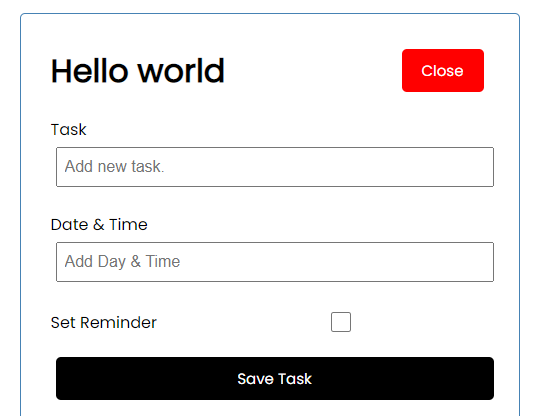Focus the 'Add new task.' input field
Screen dimensions: 537x416
[275, 167]
